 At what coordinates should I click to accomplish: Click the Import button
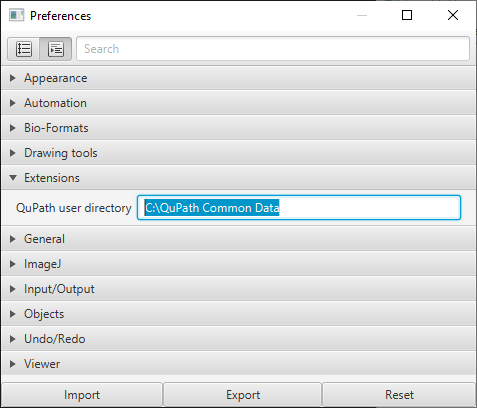pyautogui.click(x=82, y=395)
